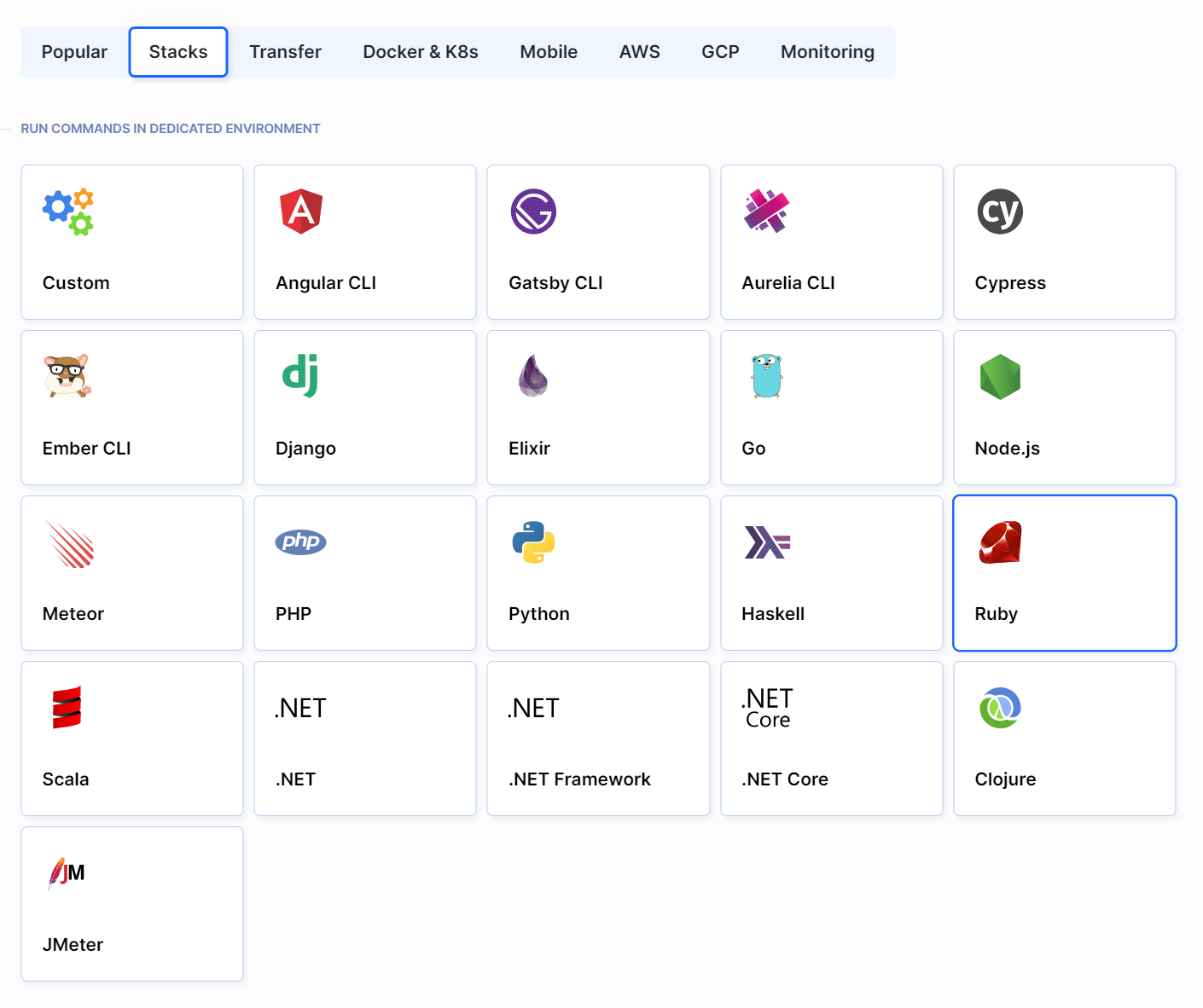Select the Stacks tab
This screenshot has height=1008, width=1203.
(178, 52)
